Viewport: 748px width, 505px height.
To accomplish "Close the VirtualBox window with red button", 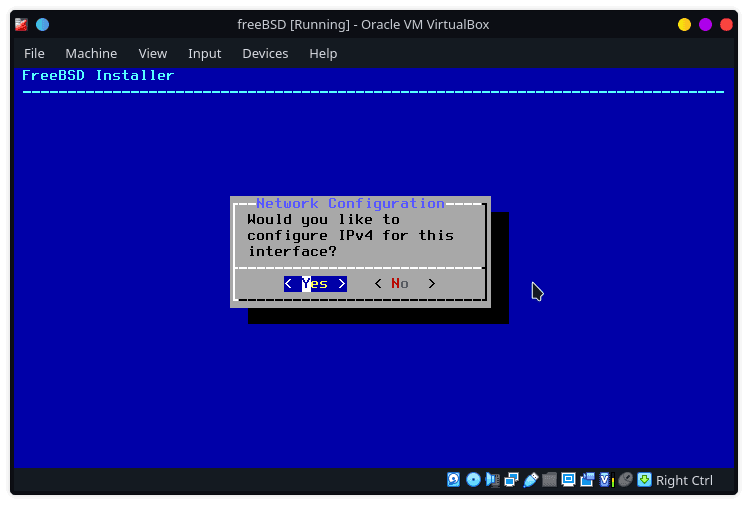I will coord(726,24).
